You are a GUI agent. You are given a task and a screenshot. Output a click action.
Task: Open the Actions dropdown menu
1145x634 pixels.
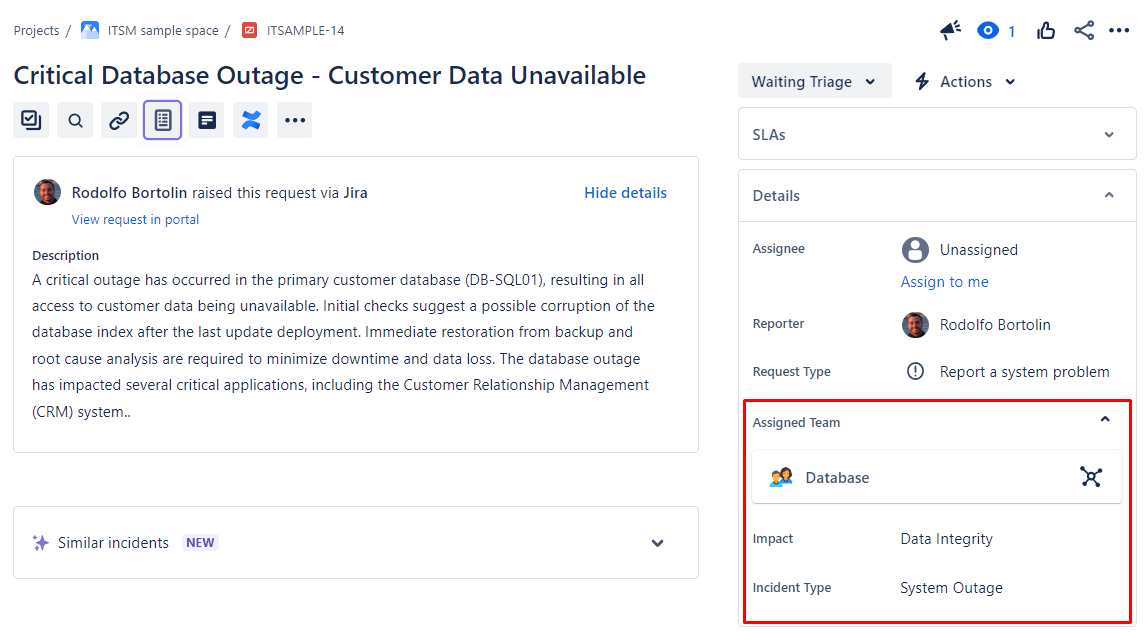click(x=965, y=82)
